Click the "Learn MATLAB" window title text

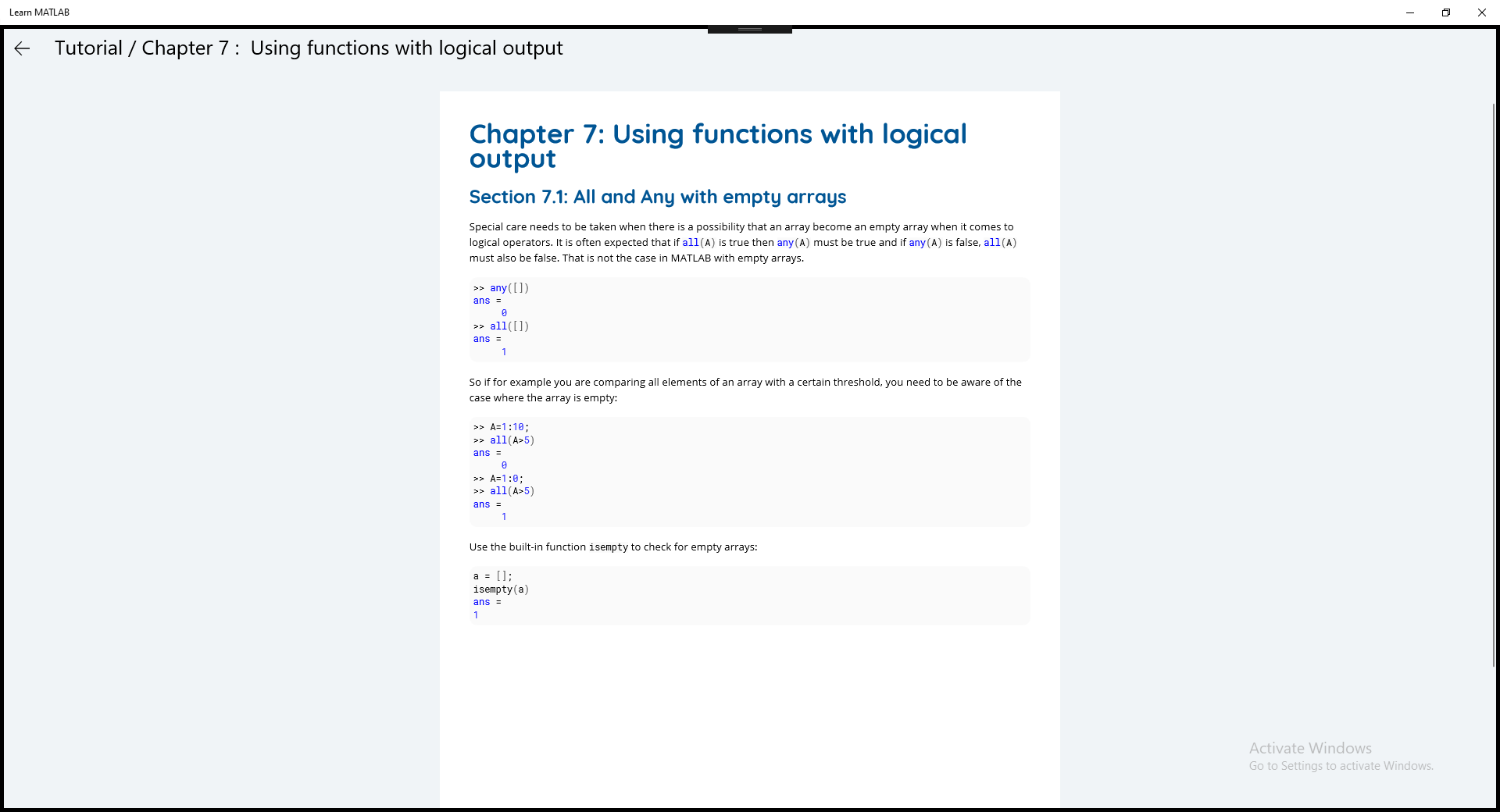point(39,12)
